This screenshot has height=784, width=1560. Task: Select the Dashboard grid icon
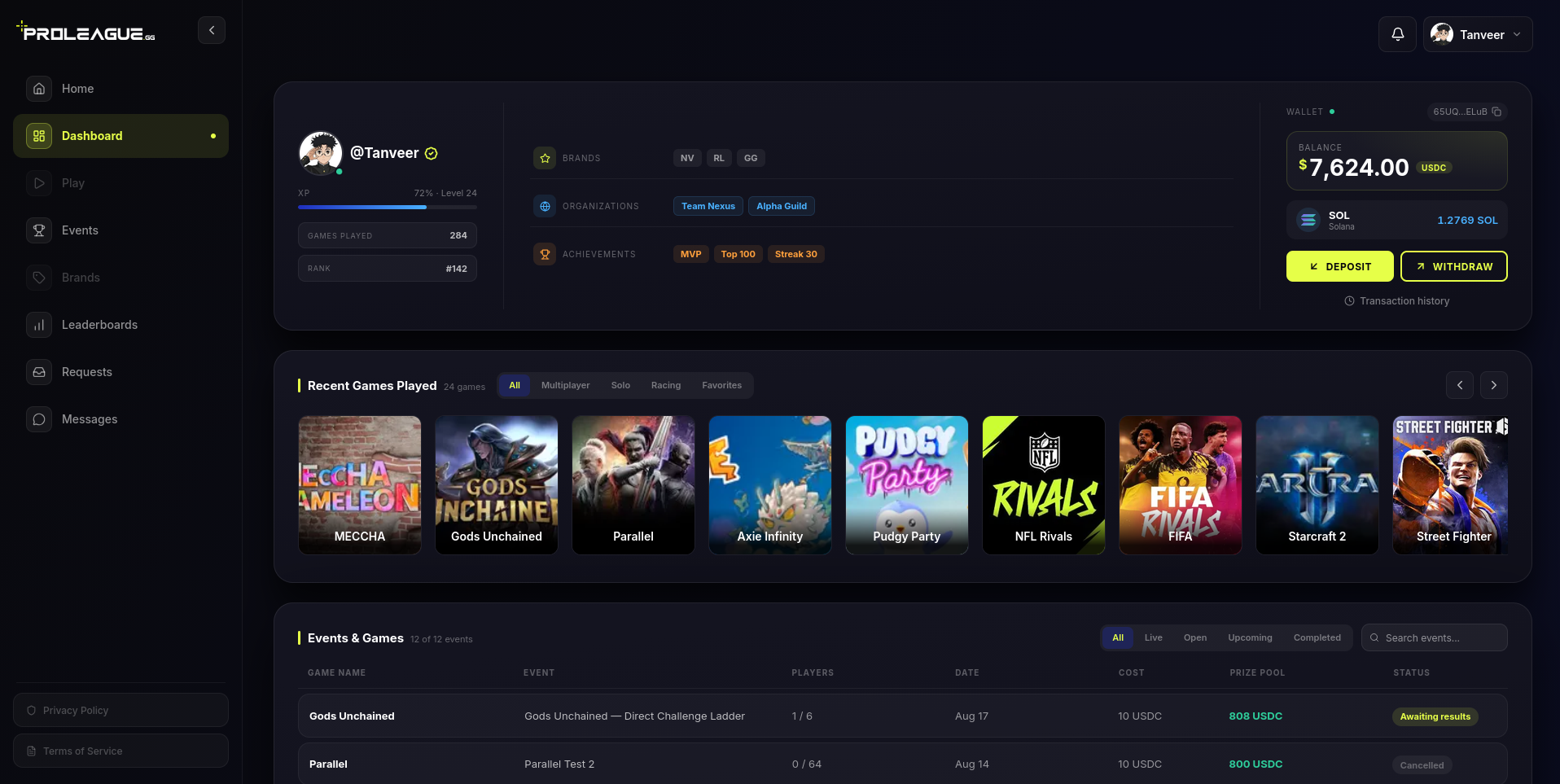39,136
